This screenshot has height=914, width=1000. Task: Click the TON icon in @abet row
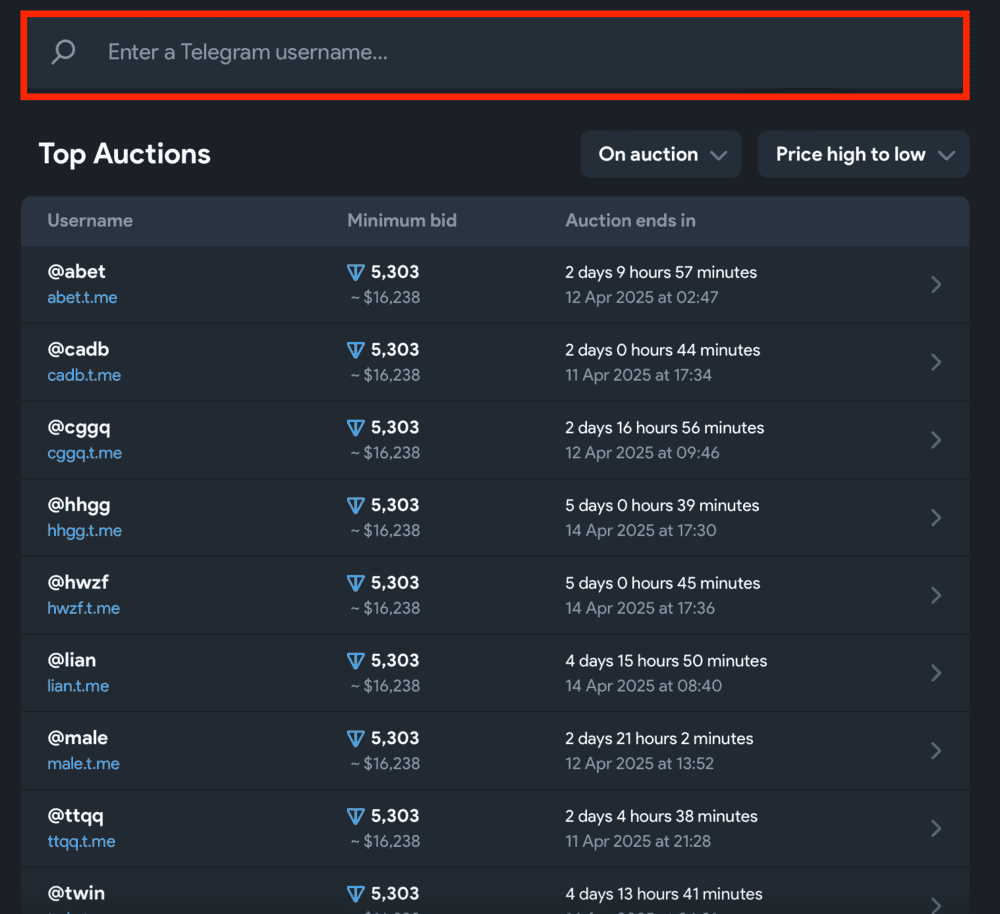pyautogui.click(x=356, y=273)
